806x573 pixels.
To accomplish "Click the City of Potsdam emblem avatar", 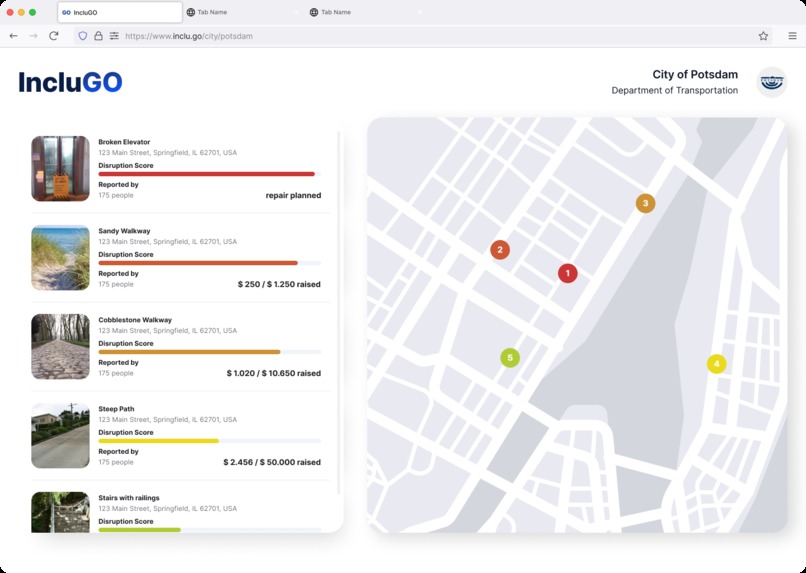I will tap(772, 82).
